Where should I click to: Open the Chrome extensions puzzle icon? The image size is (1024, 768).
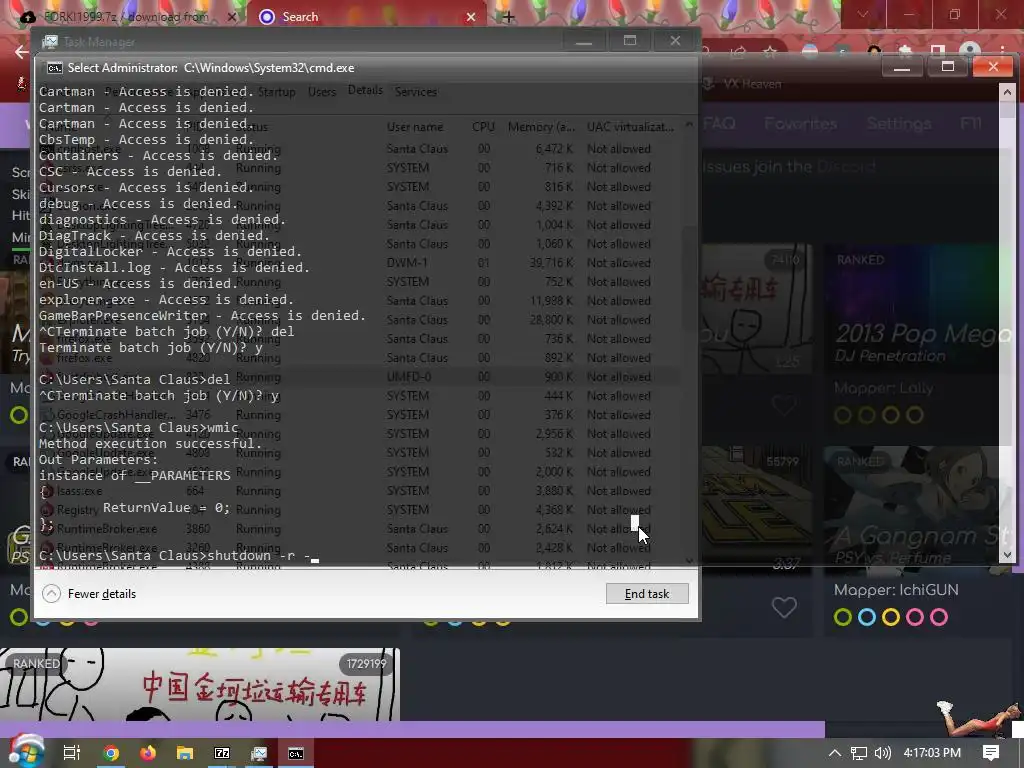click(905, 52)
